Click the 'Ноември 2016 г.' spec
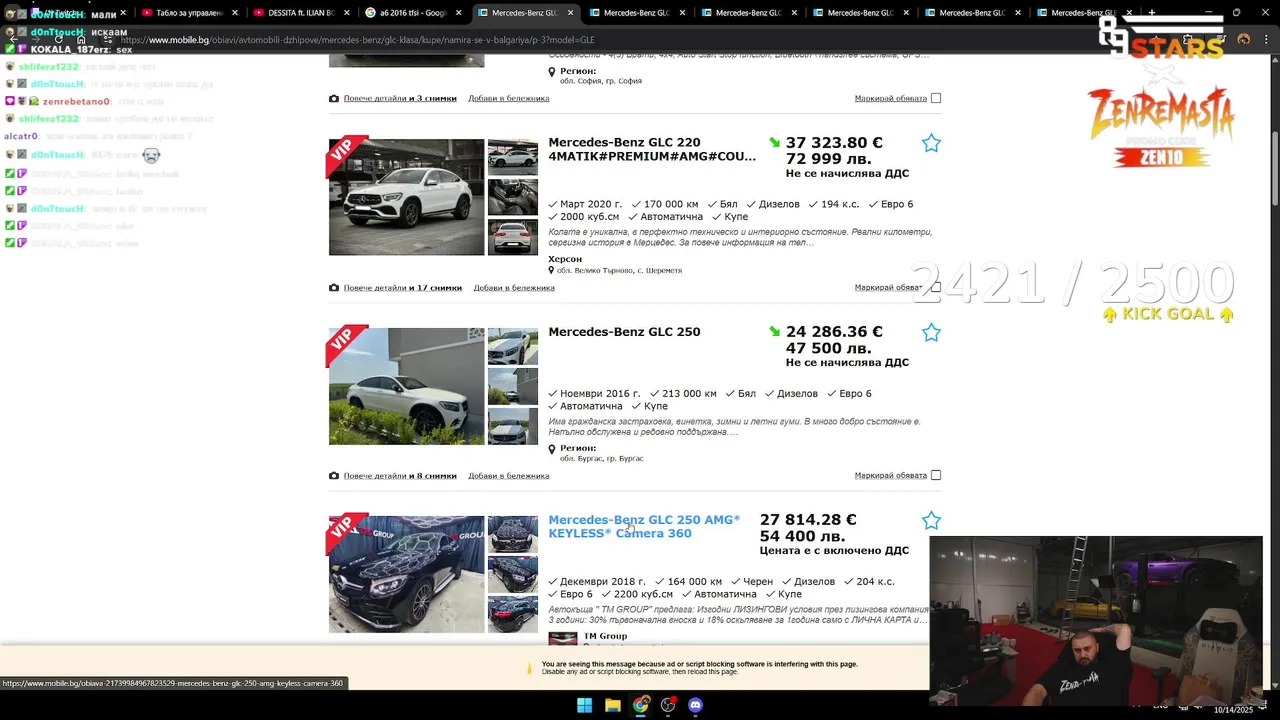Viewport: 1280px width, 720px height. (600, 394)
